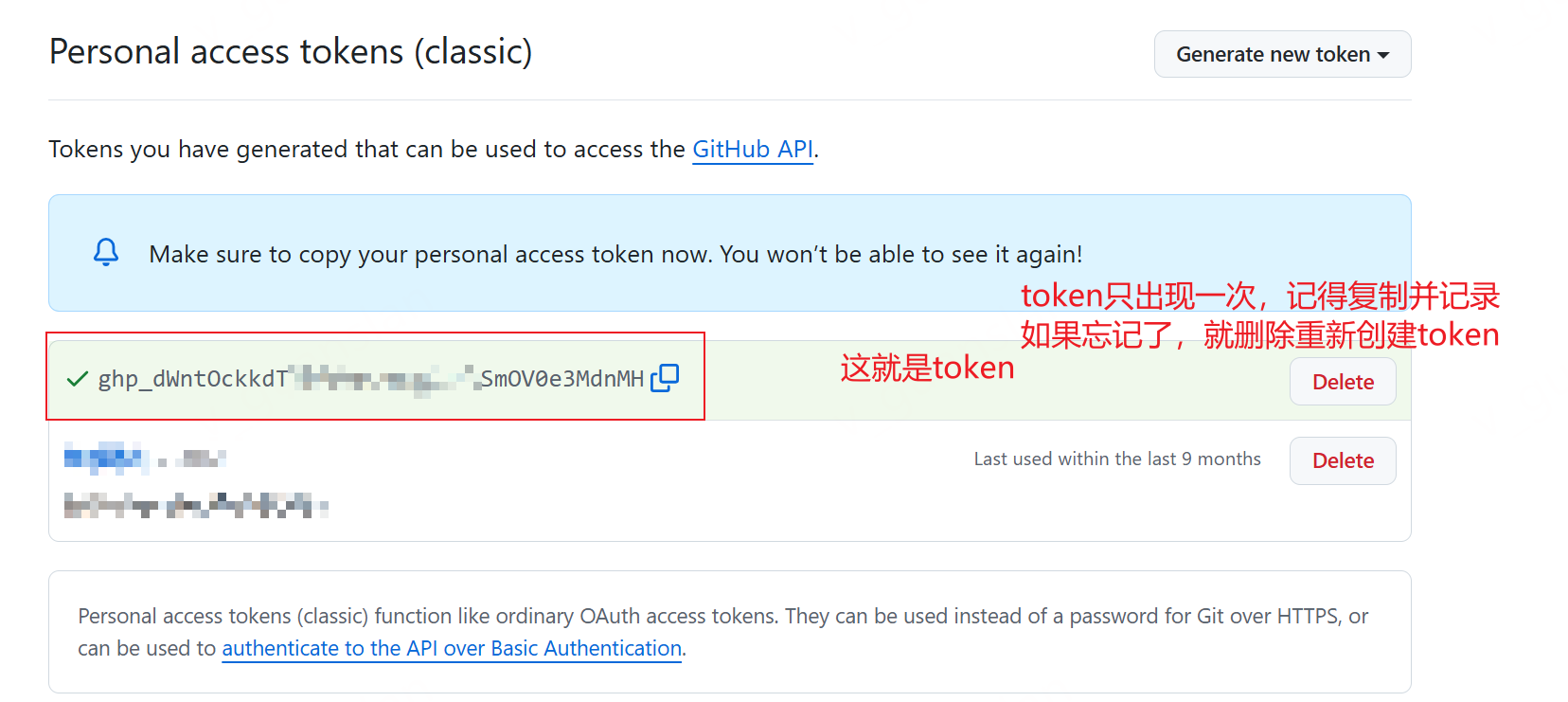Image resolution: width=1568 pixels, height=702 pixels.
Task: Open the authenticate over Basic Authentication link
Action: (x=452, y=648)
